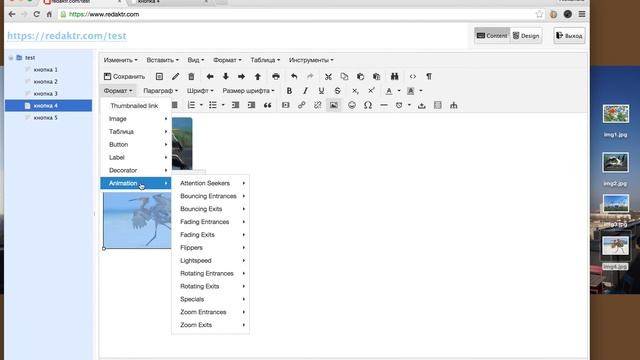Open the Вставить menu
Screen dimensions: 640x360
[x=162, y=60]
